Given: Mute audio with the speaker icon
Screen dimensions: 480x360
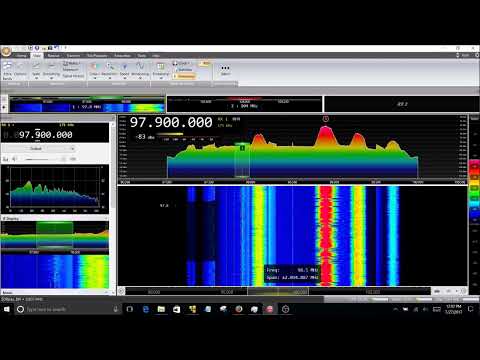Looking at the screenshot, I should (14, 159).
